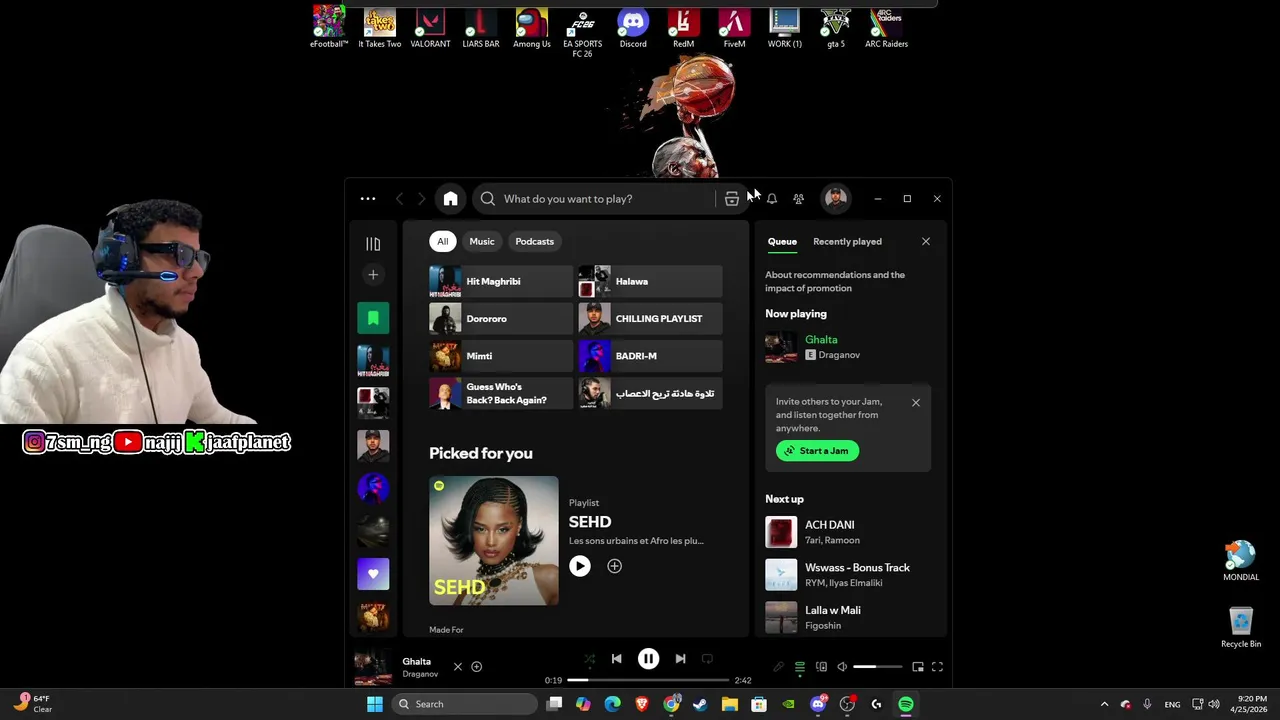The width and height of the screenshot is (1280, 720).
Task: Create a playlist with the plus icon
Action: (x=373, y=275)
